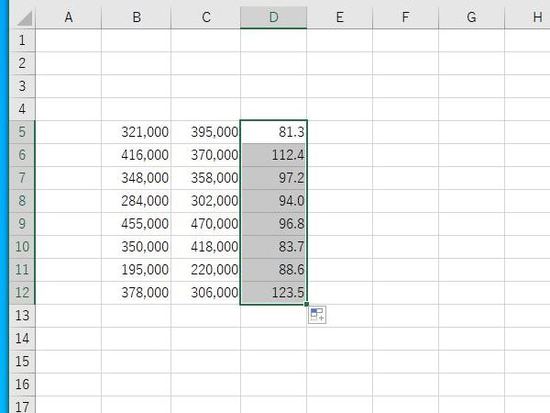This screenshot has height=413, width=550.
Task: Click cell showing 112.4
Action: click(x=274, y=155)
